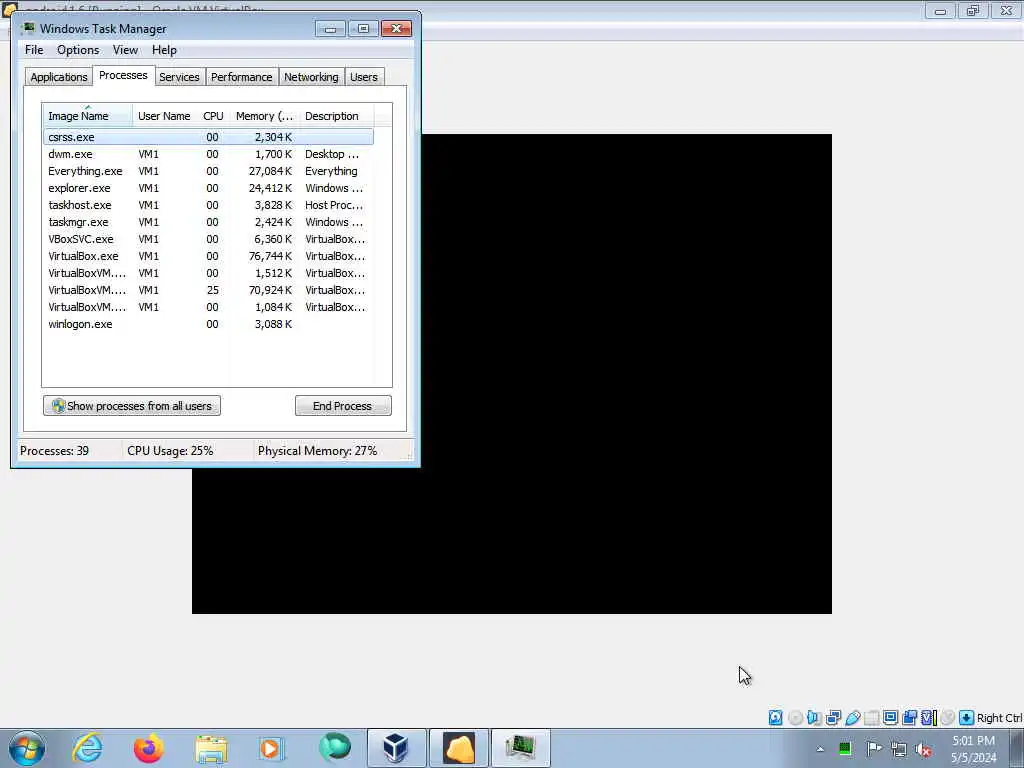
Task: Switch to the Networking tab
Action: (x=311, y=77)
